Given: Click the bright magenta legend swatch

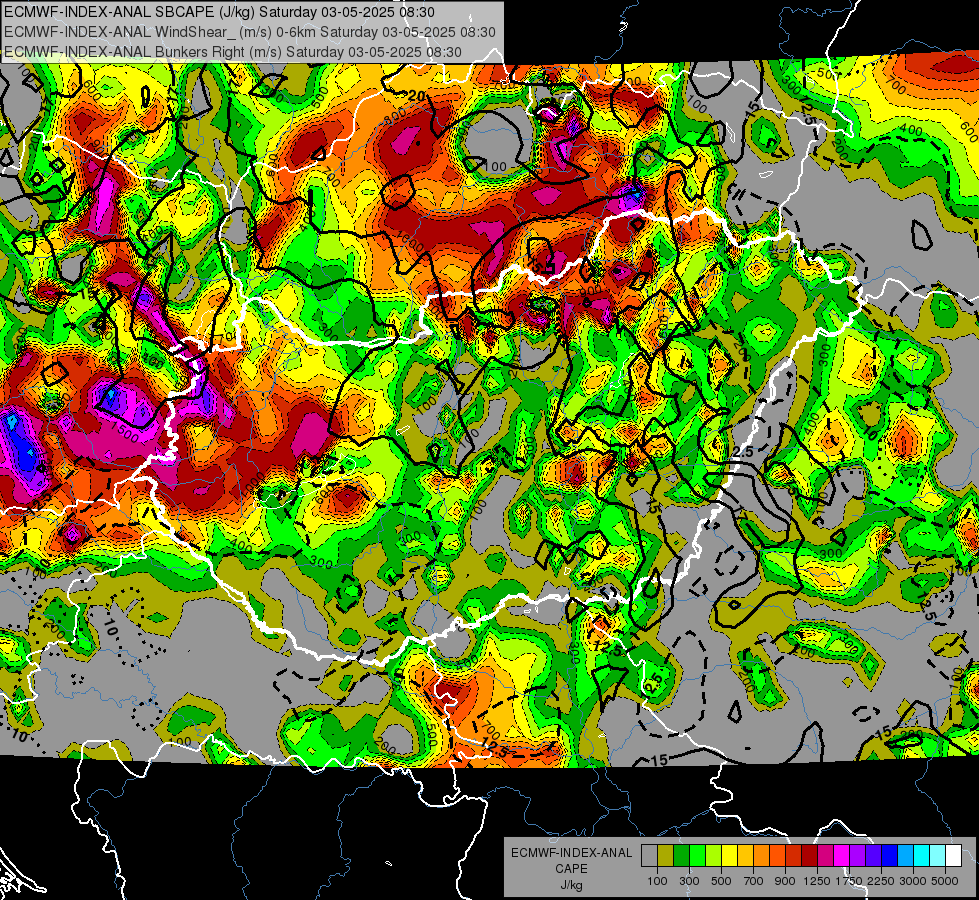Looking at the screenshot, I should (842, 855).
